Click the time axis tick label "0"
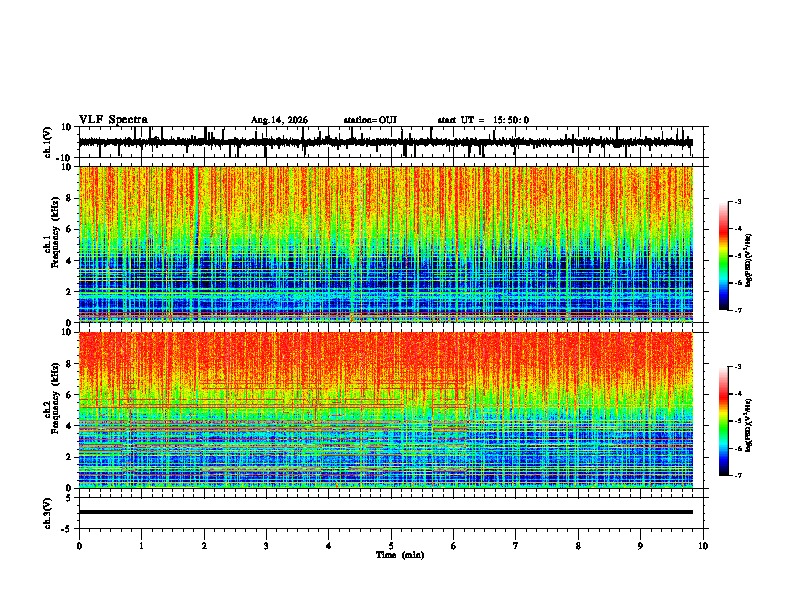 [79, 546]
